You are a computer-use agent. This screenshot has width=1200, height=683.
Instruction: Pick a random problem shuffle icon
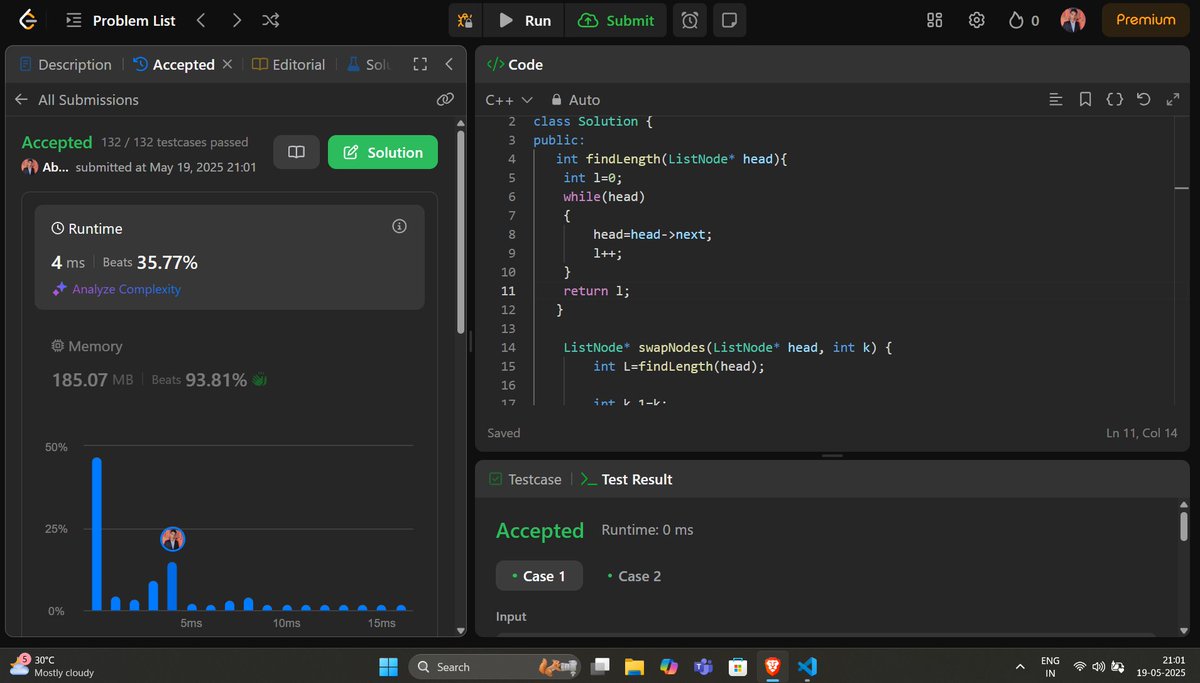(x=271, y=20)
